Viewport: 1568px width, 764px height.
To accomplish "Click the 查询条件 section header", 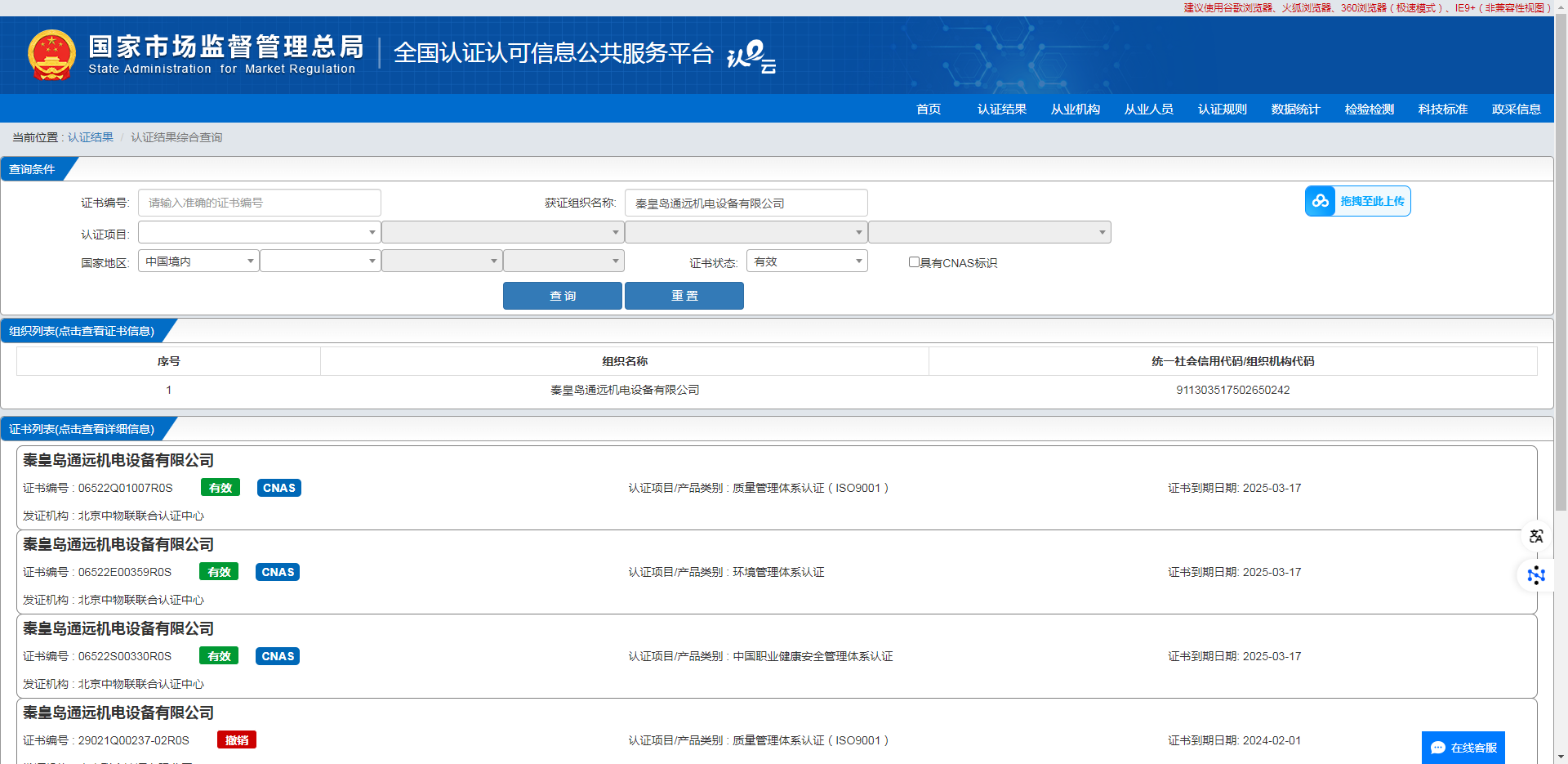I will coord(33,169).
